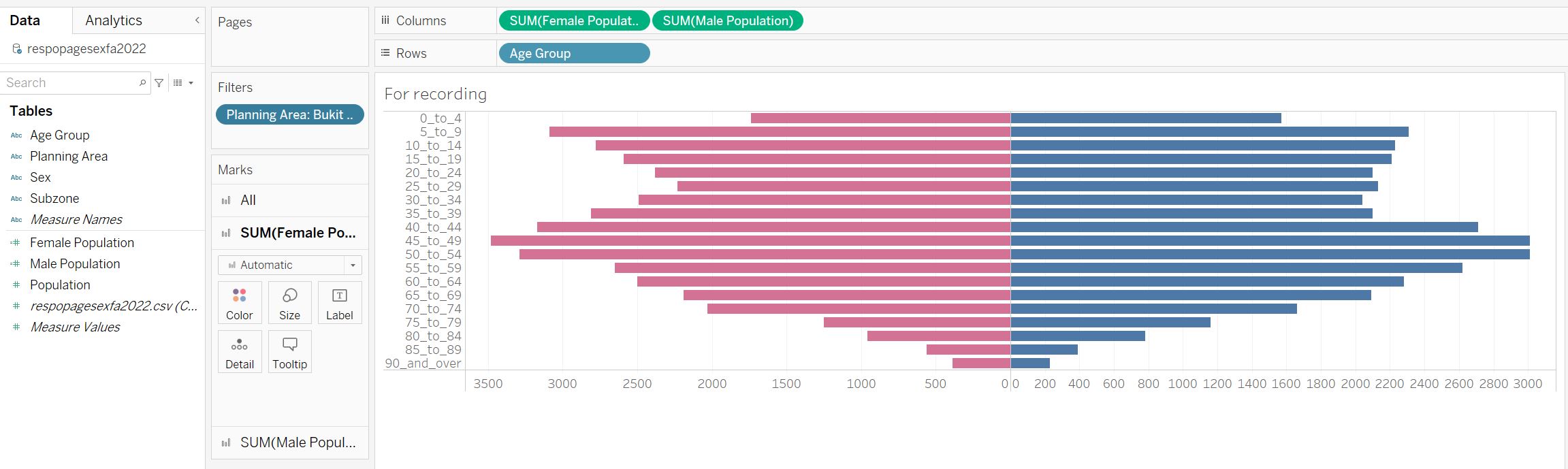Click the search magnifier icon

pos(142,83)
